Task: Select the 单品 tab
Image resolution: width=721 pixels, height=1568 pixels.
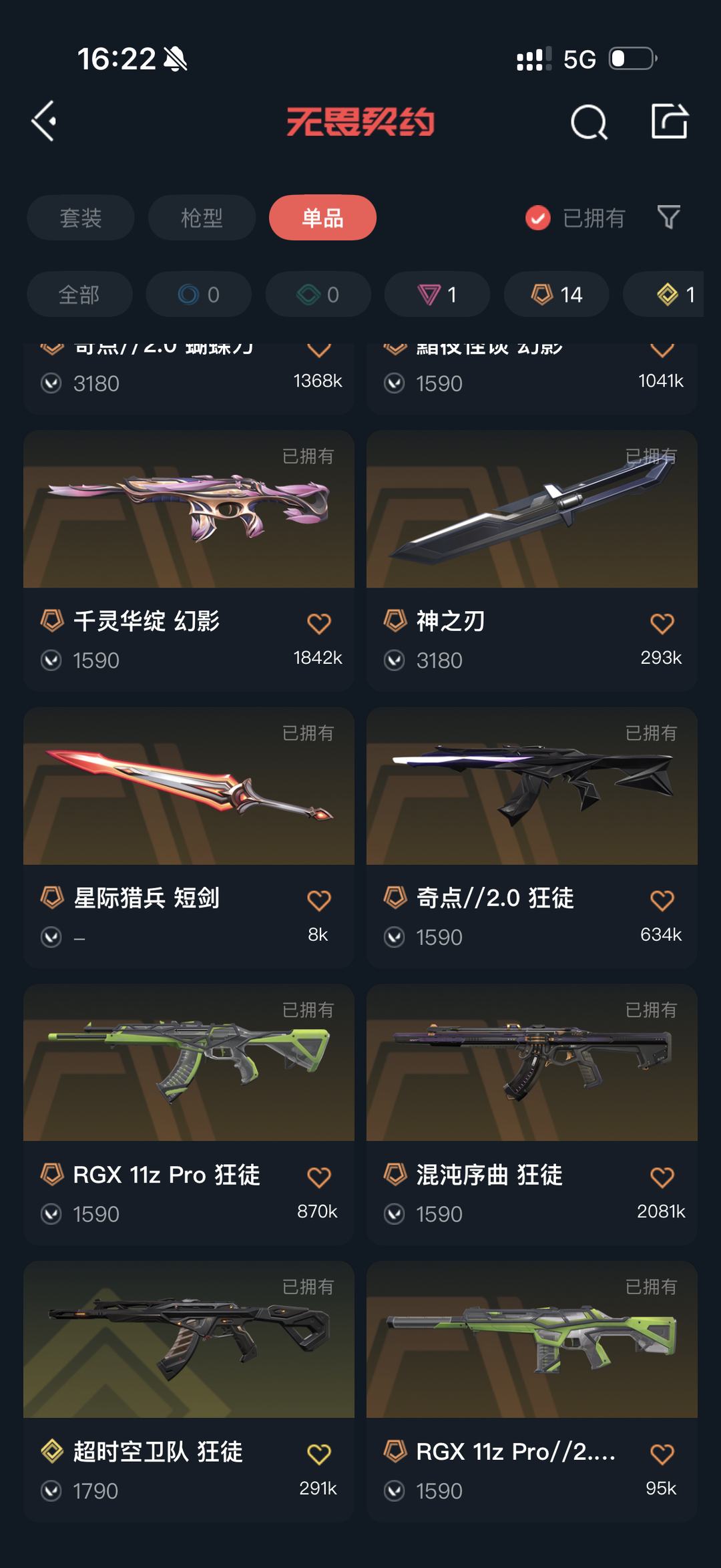Action: click(322, 218)
